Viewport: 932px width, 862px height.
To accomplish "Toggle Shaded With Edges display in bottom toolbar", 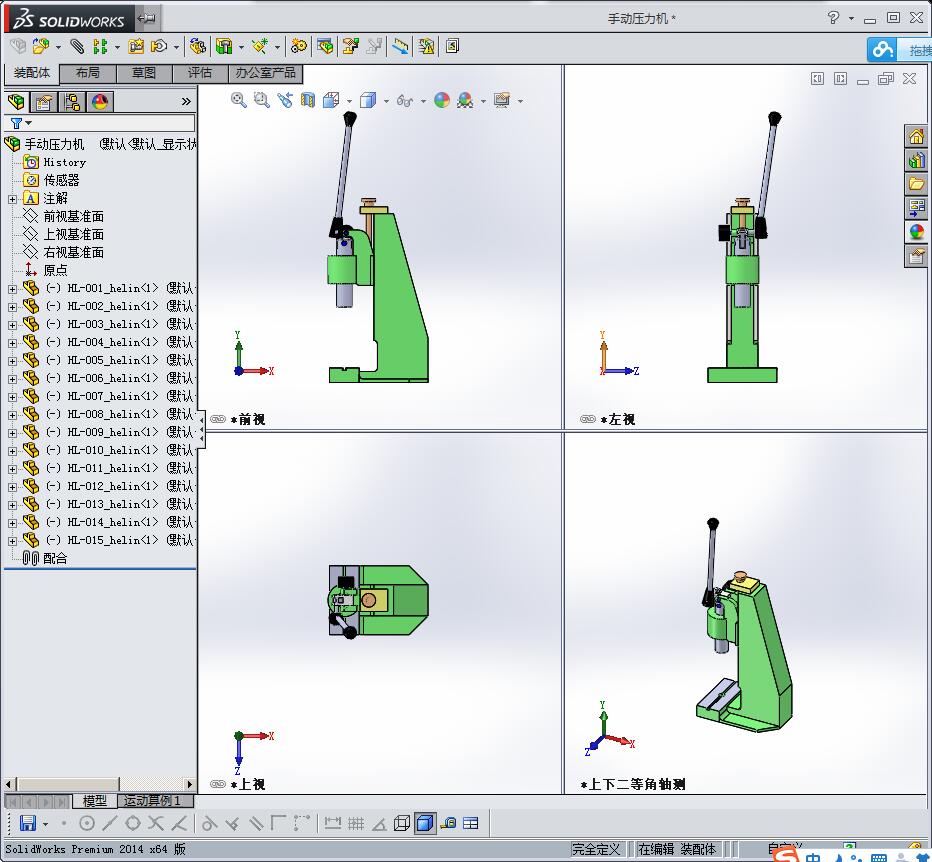I will click(425, 823).
